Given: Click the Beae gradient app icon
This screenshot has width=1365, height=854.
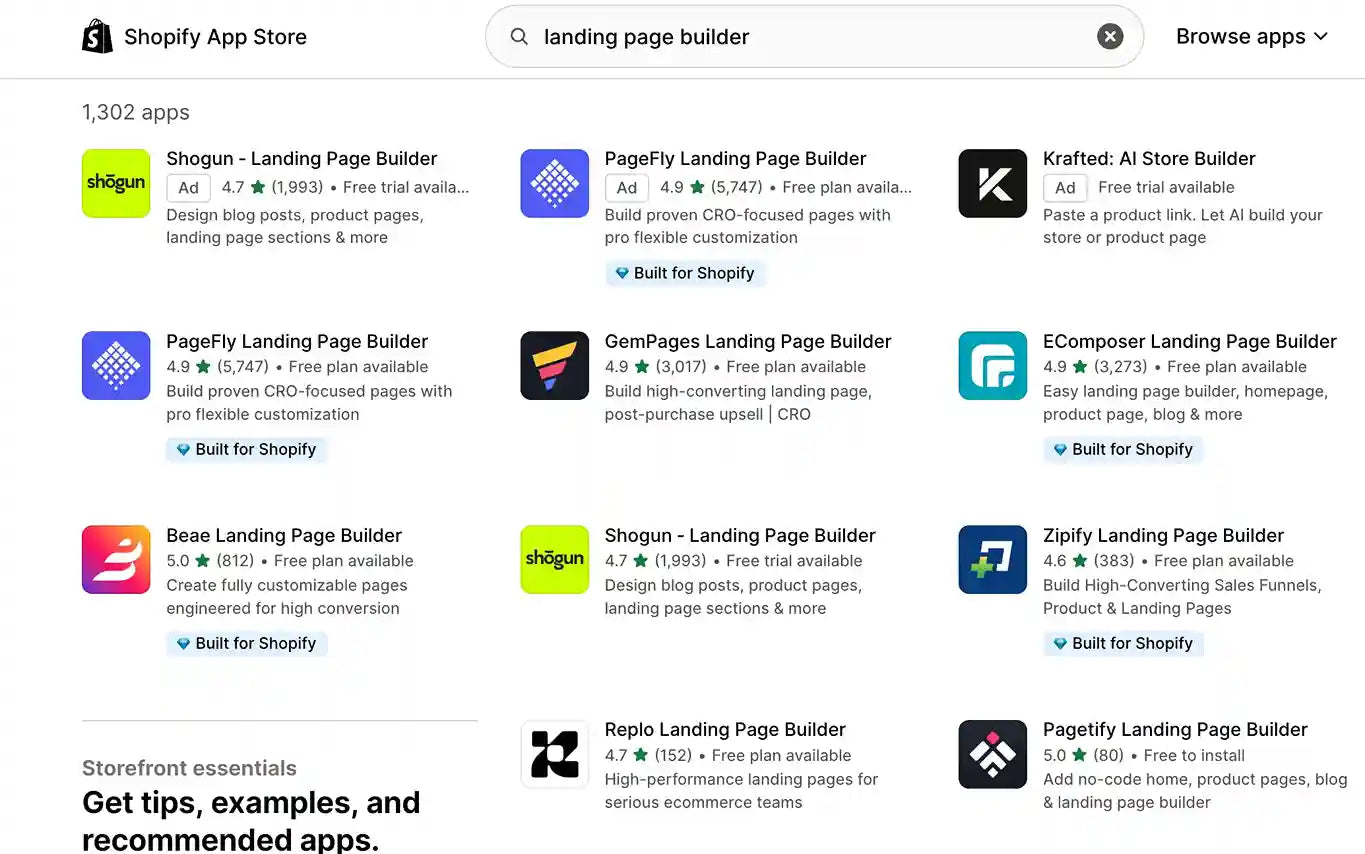Looking at the screenshot, I should click(x=116, y=559).
